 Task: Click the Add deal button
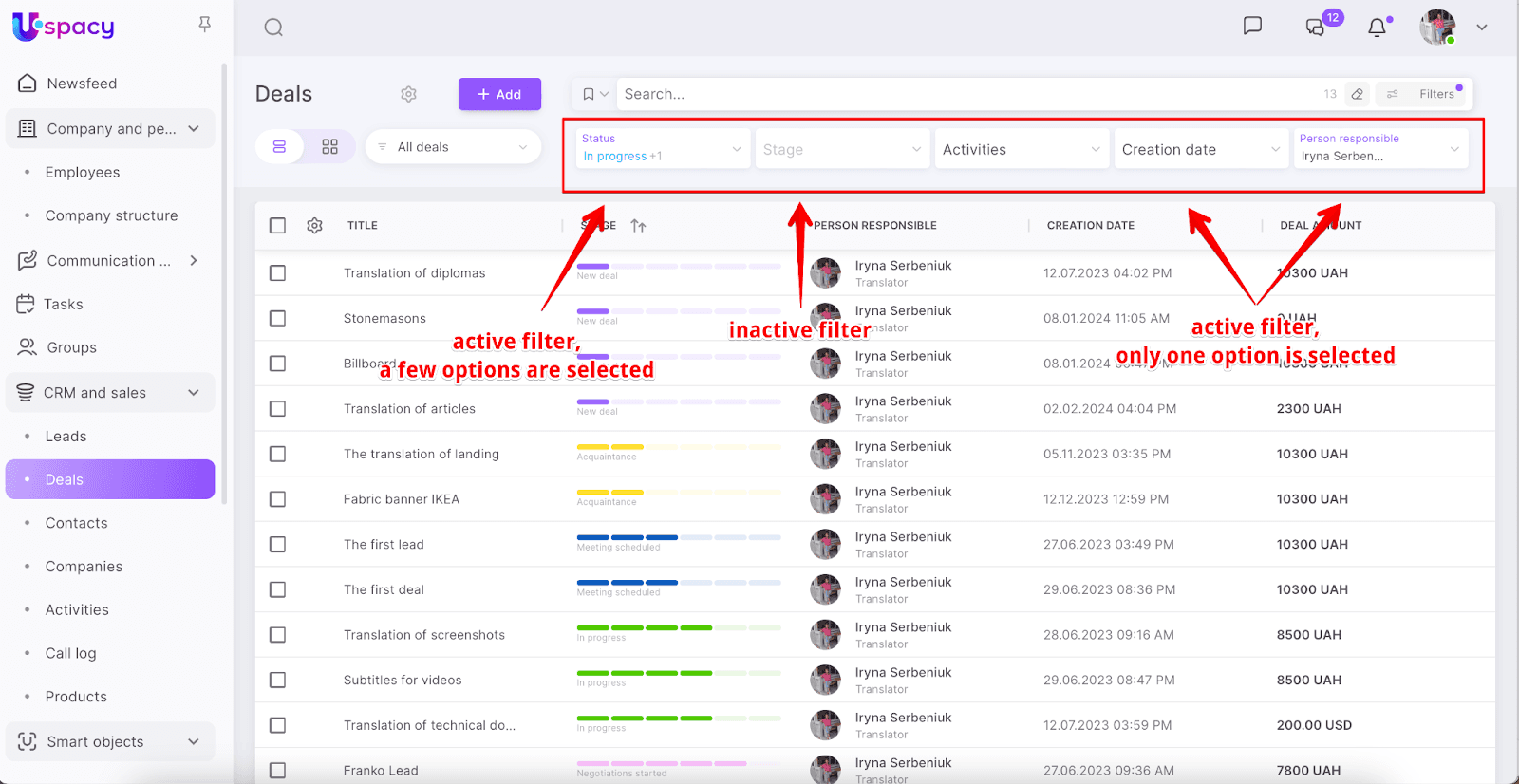tap(499, 94)
